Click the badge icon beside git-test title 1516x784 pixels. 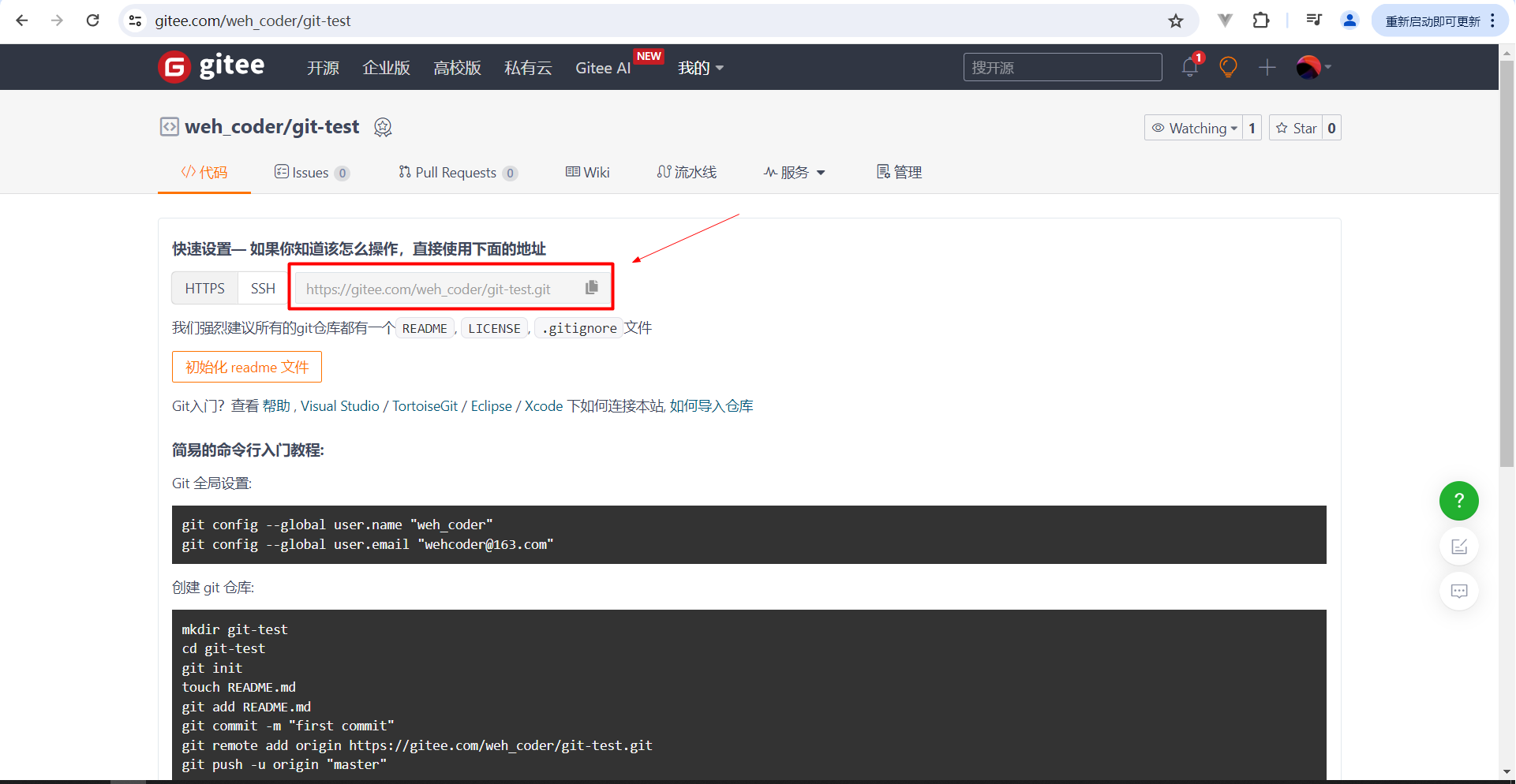pyautogui.click(x=383, y=127)
